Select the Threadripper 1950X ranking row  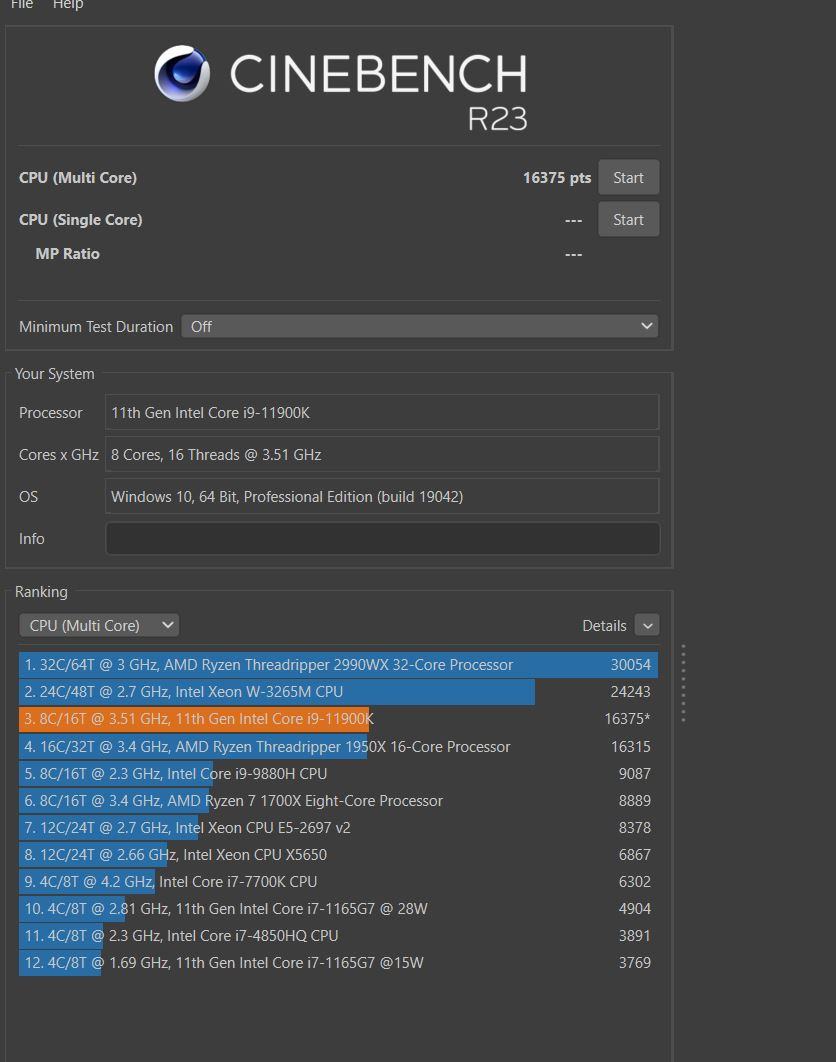click(x=338, y=746)
